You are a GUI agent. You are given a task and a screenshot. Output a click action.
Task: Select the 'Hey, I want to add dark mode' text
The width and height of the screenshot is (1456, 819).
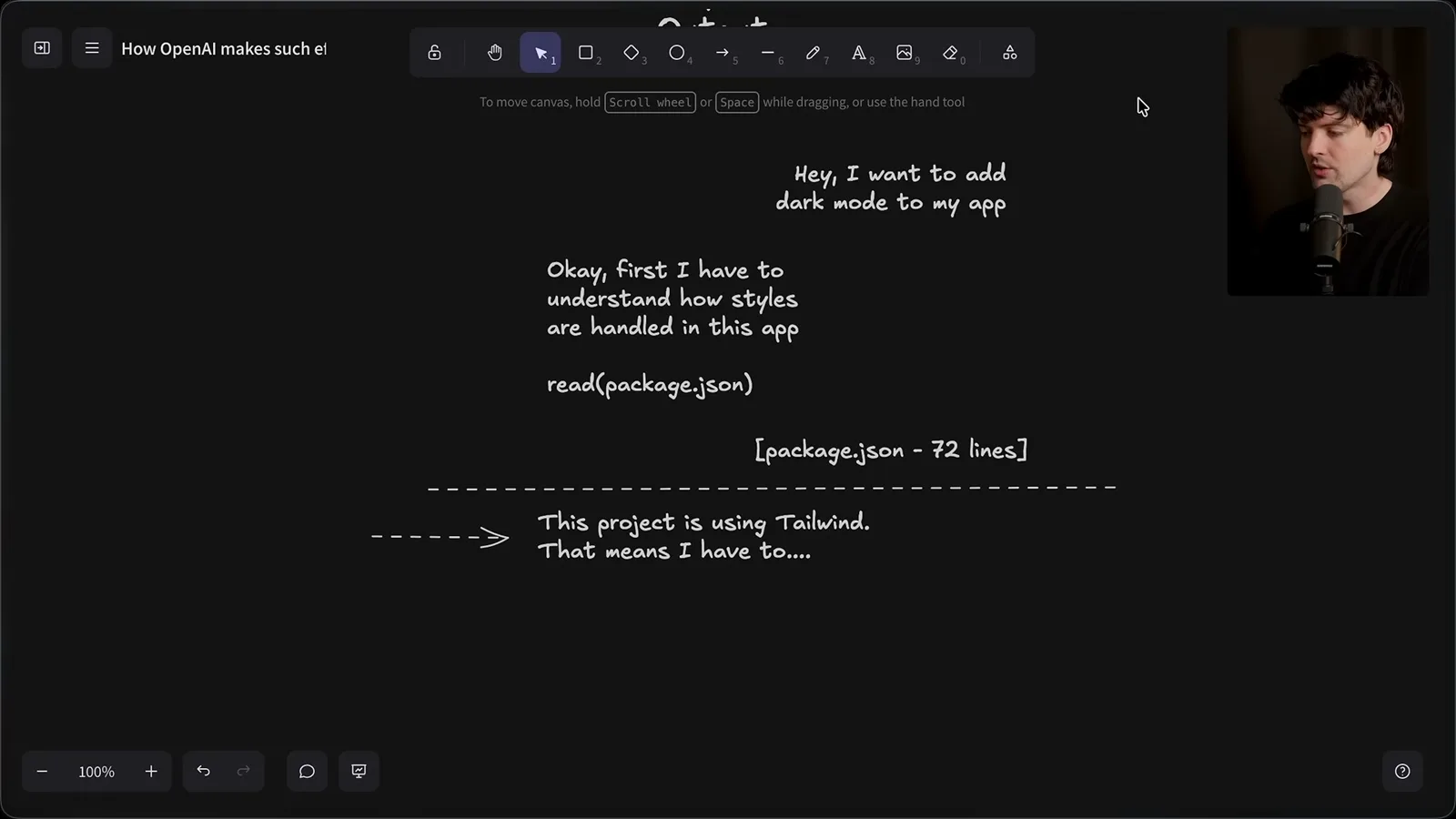click(891, 188)
